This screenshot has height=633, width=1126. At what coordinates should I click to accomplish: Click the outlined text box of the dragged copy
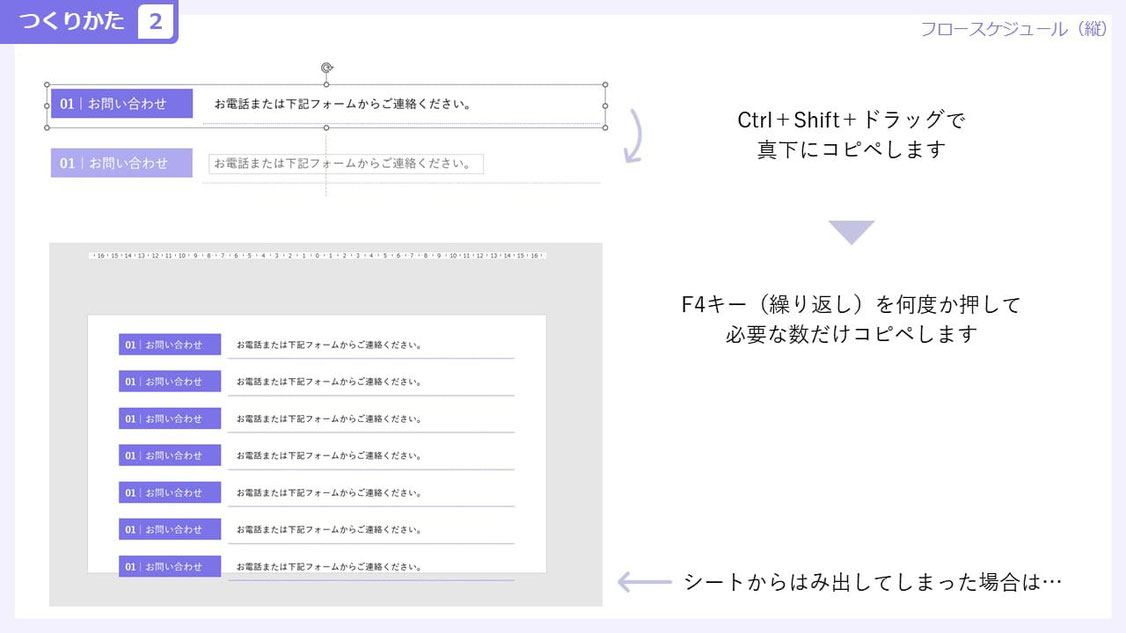pyautogui.click(x=346, y=164)
